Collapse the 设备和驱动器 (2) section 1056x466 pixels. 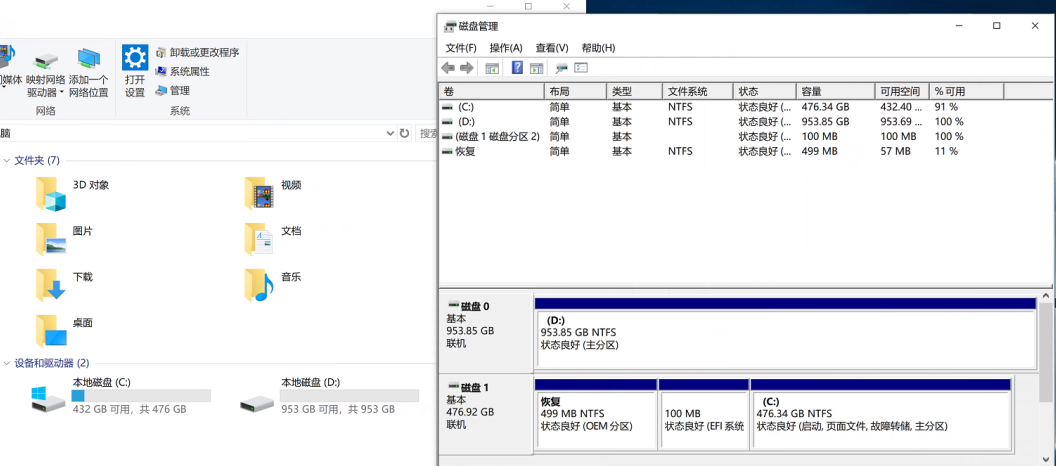7,363
